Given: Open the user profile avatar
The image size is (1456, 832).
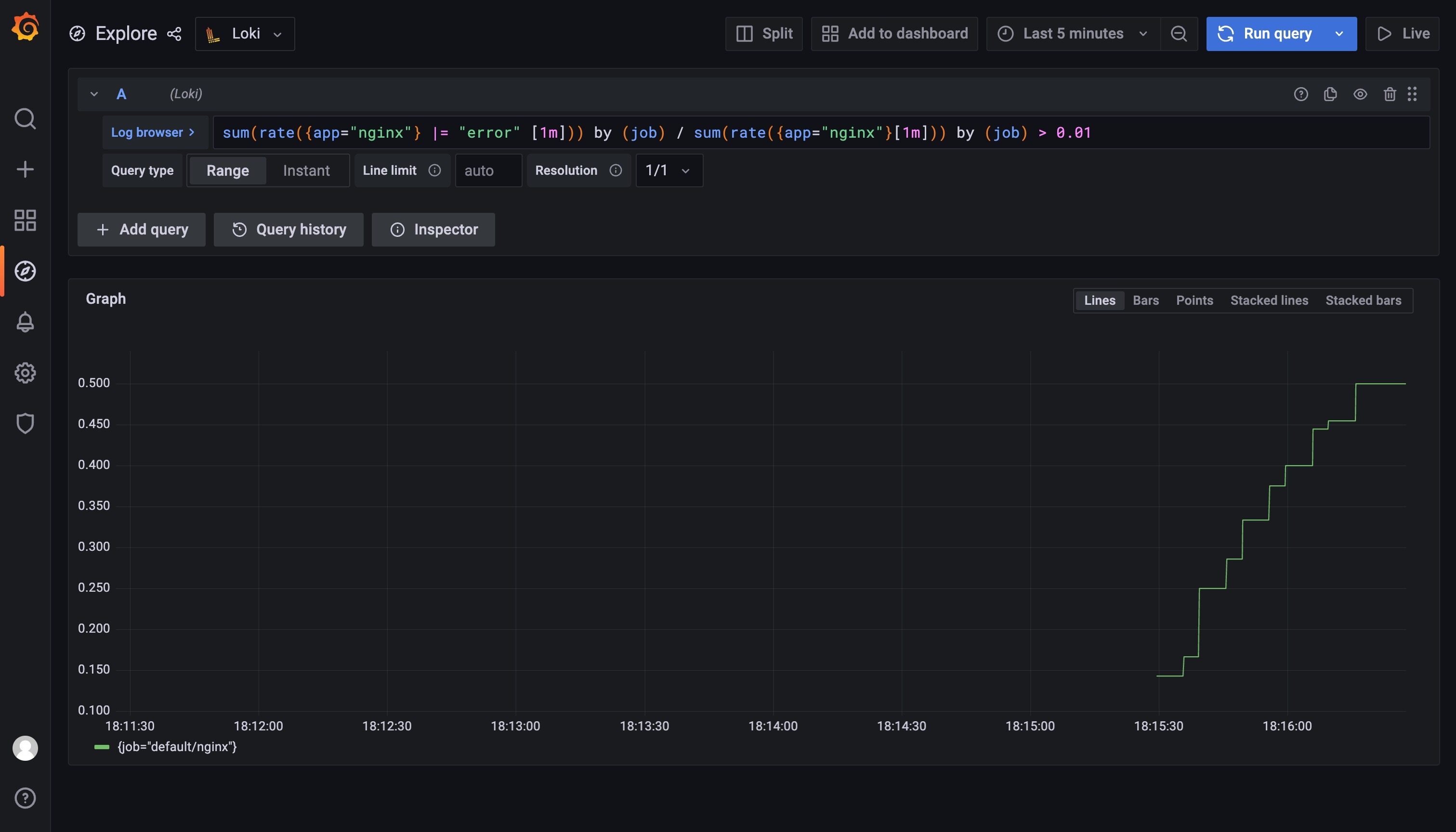Looking at the screenshot, I should click(x=25, y=748).
